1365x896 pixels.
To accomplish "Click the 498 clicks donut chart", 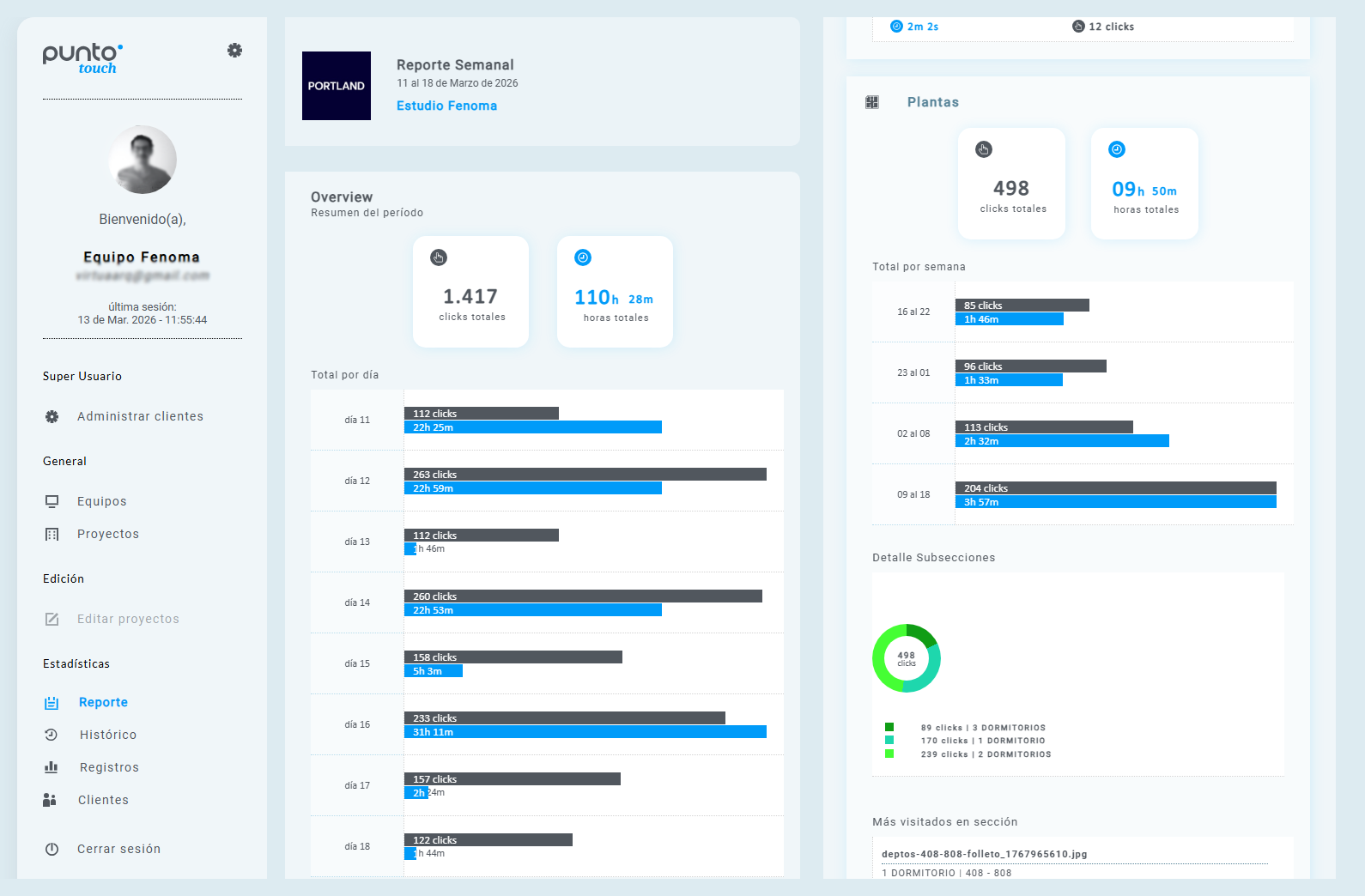I will pyautogui.click(x=907, y=658).
